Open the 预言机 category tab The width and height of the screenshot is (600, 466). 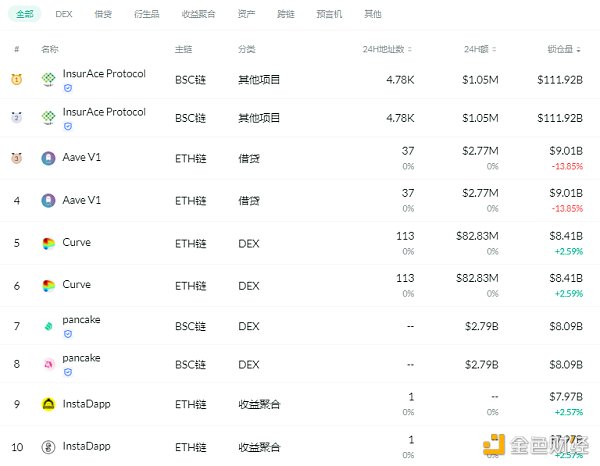(x=329, y=14)
